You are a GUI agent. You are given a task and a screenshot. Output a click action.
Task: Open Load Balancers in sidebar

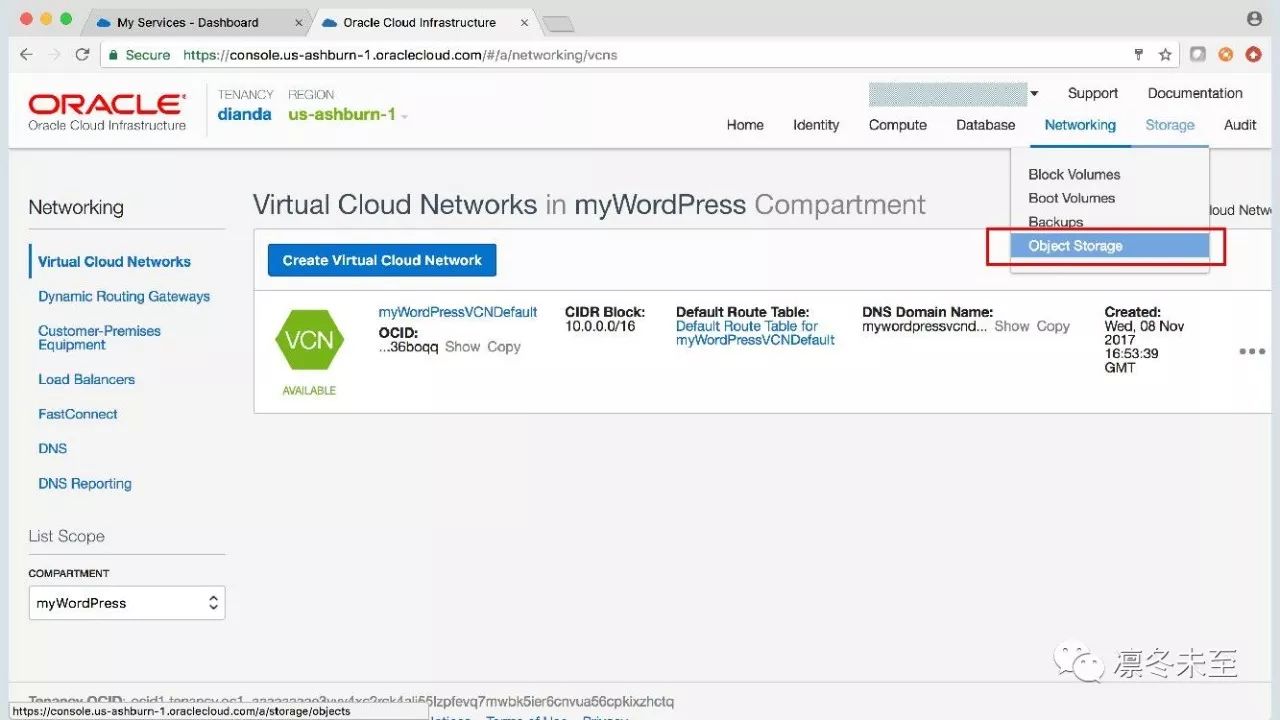[86, 380]
